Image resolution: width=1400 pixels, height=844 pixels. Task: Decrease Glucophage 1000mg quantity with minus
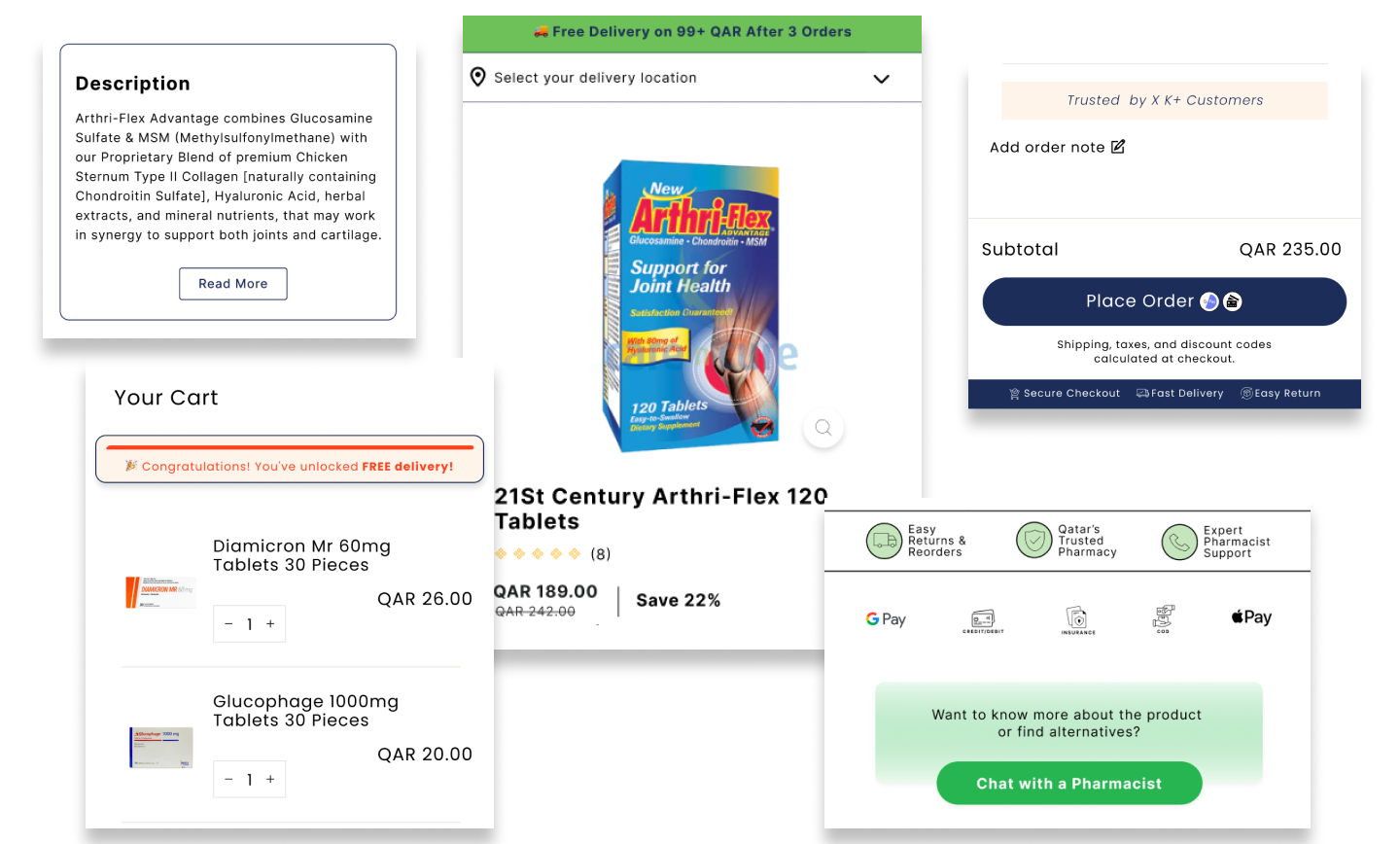tap(228, 780)
